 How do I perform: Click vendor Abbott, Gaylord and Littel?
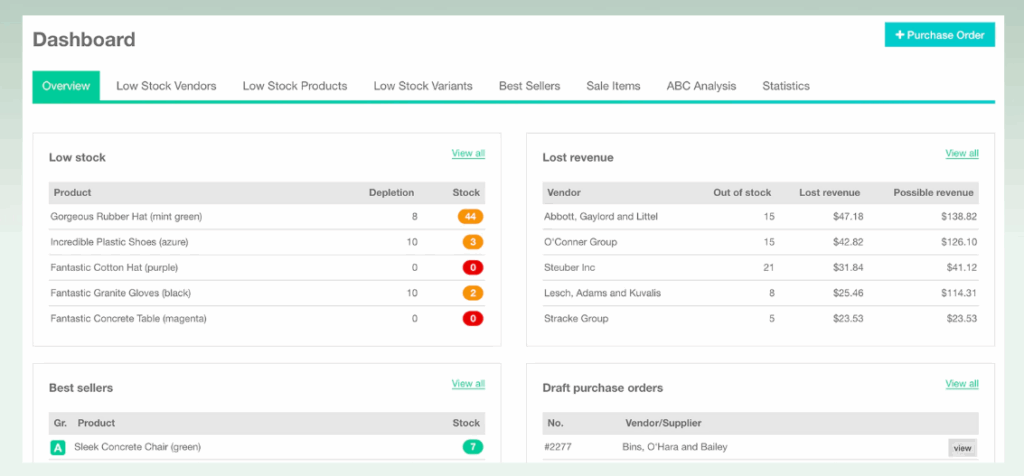point(601,217)
